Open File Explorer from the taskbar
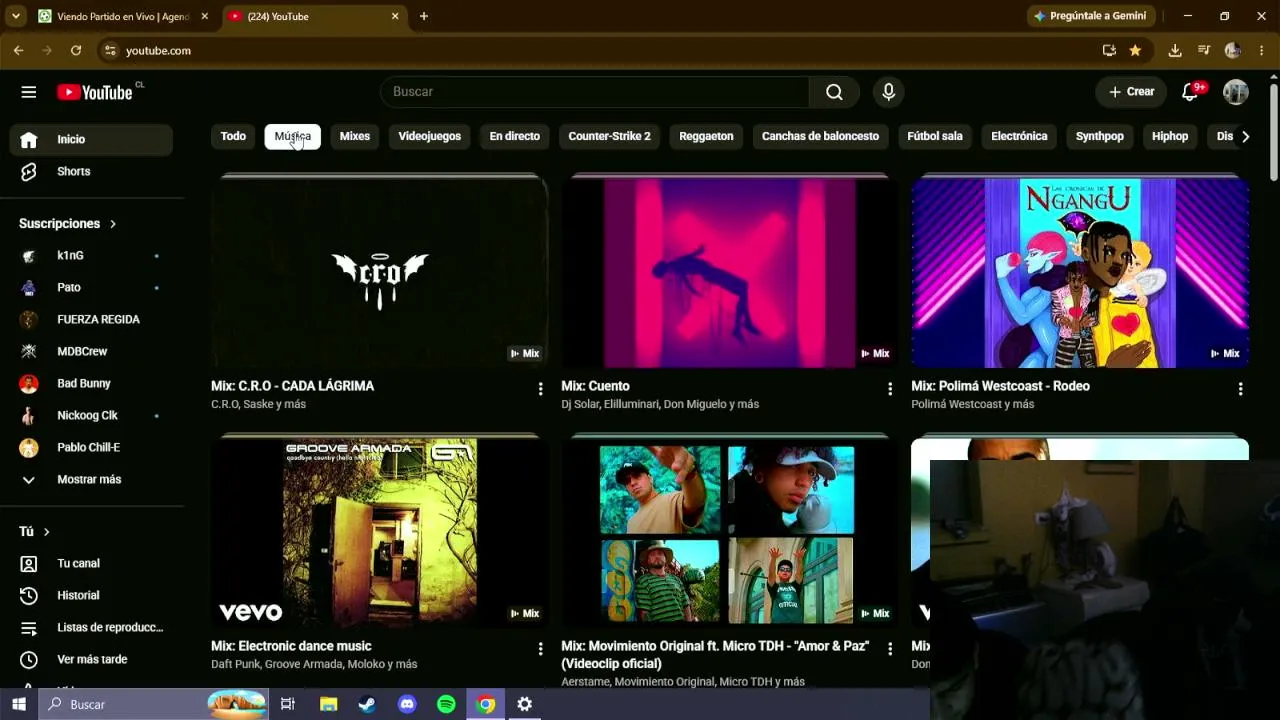Image resolution: width=1280 pixels, height=720 pixels. (x=329, y=704)
